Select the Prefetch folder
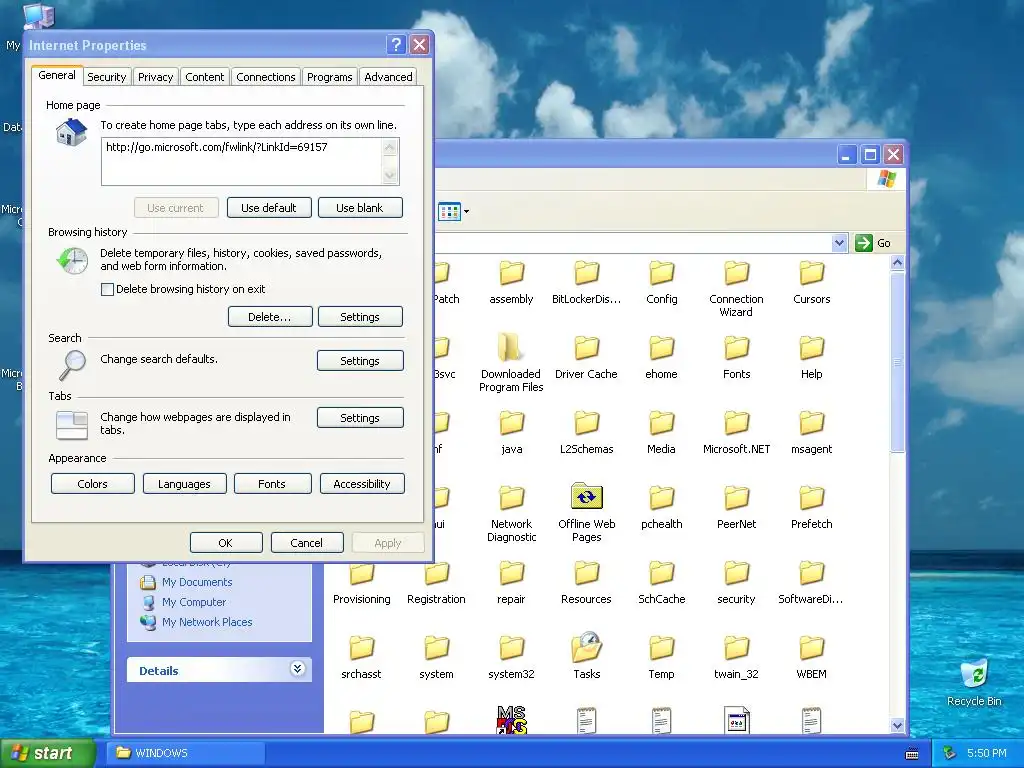Screen dimensions: 1024x768 coord(812,507)
